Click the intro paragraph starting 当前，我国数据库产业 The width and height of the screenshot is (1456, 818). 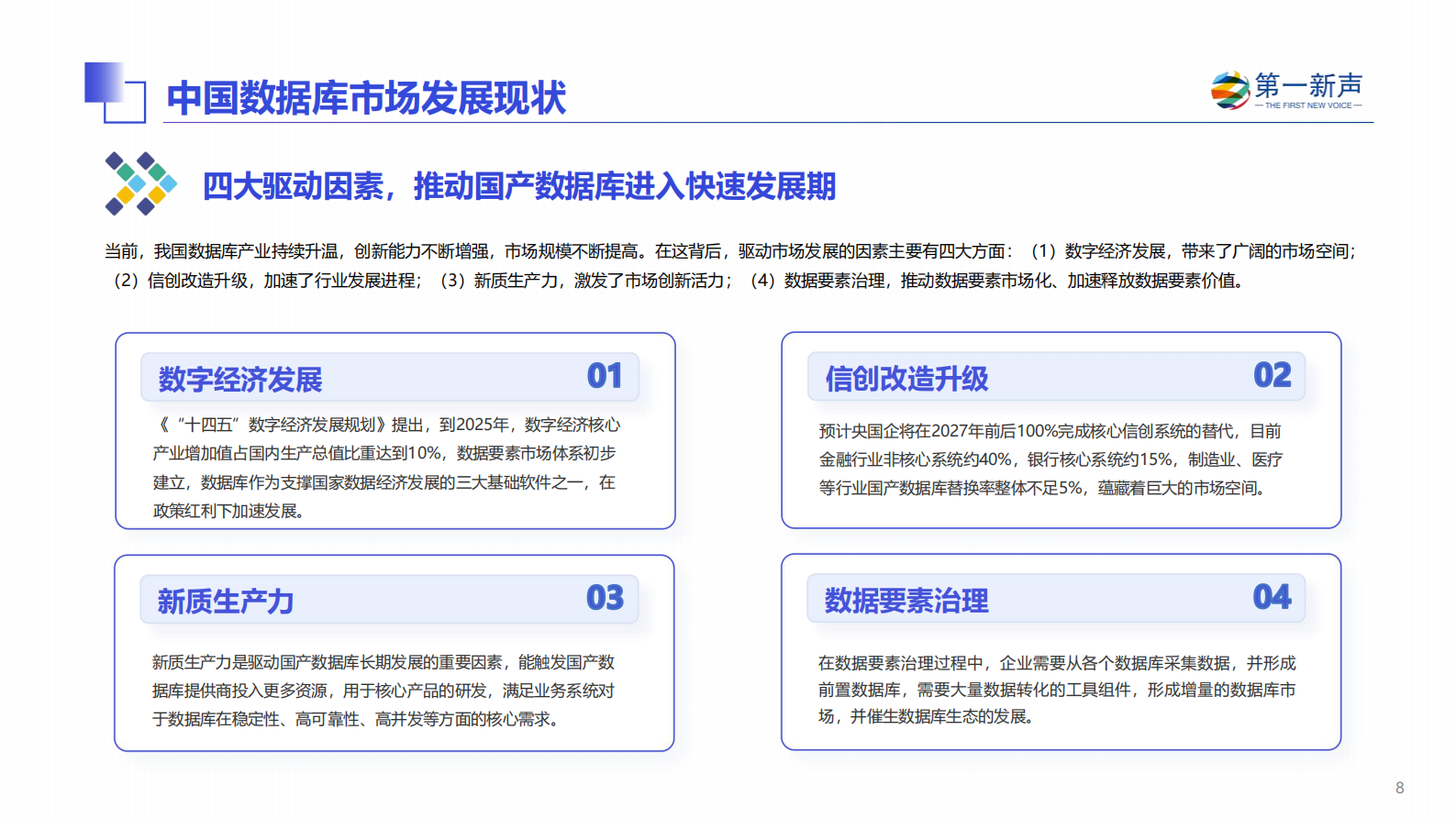tap(731, 266)
